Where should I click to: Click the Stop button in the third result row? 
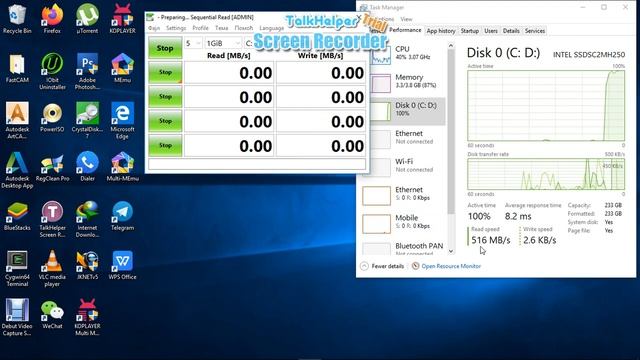tap(165, 121)
